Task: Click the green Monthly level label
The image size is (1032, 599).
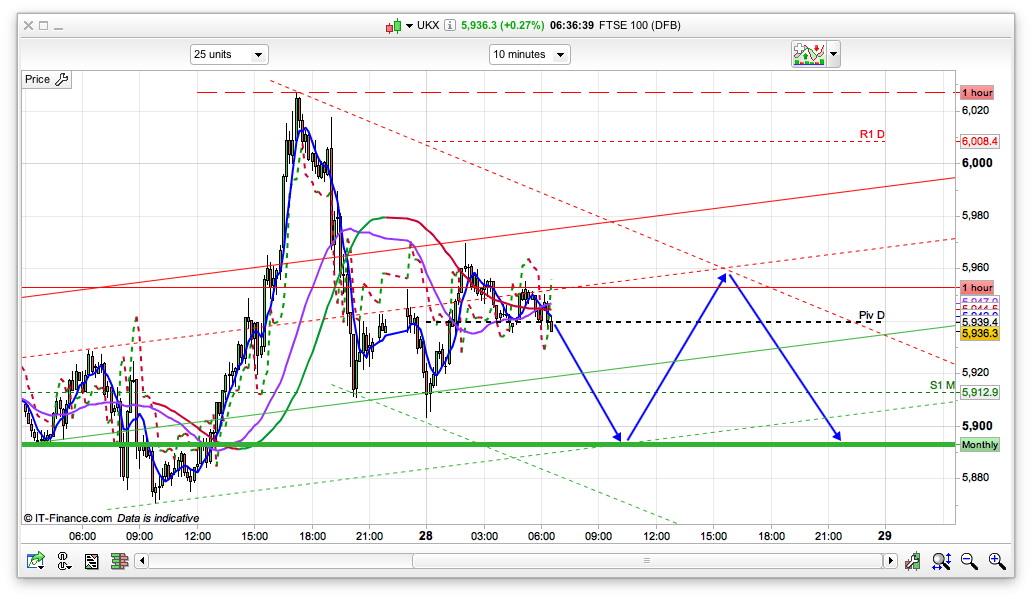Action: 979,444
